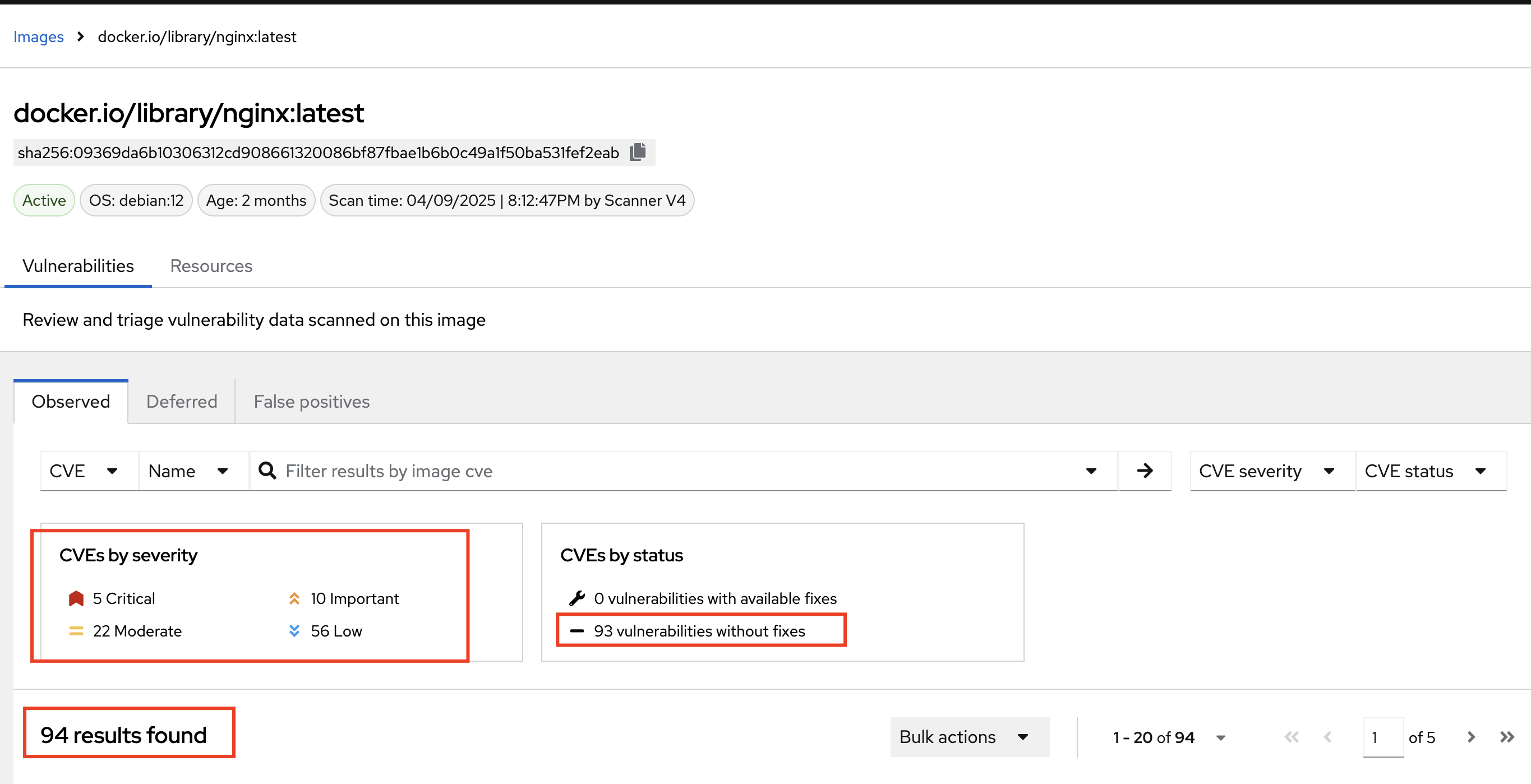Switch to the Deferred tab
1531x784 pixels.
(x=181, y=402)
